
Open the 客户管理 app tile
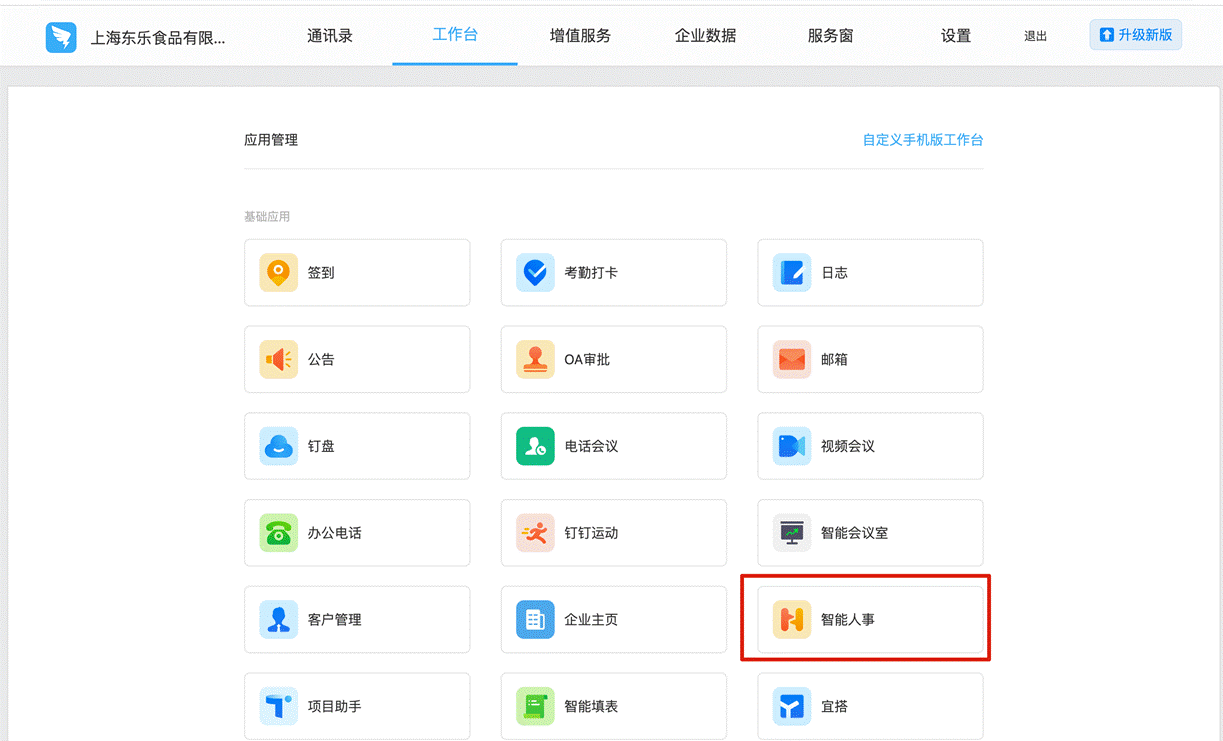click(357, 620)
